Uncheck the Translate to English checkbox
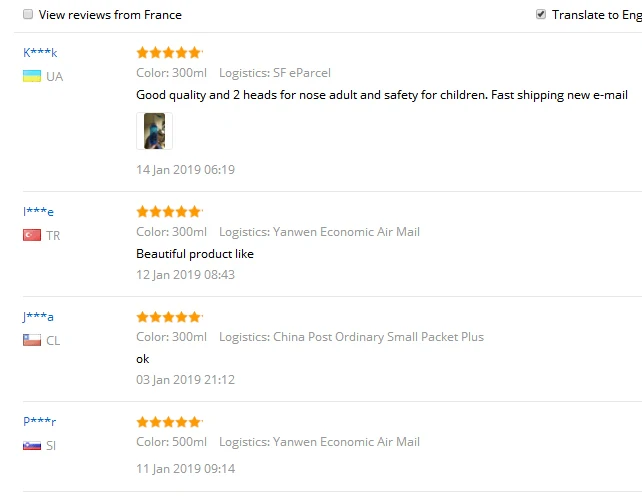The height and width of the screenshot is (497, 642). click(540, 14)
